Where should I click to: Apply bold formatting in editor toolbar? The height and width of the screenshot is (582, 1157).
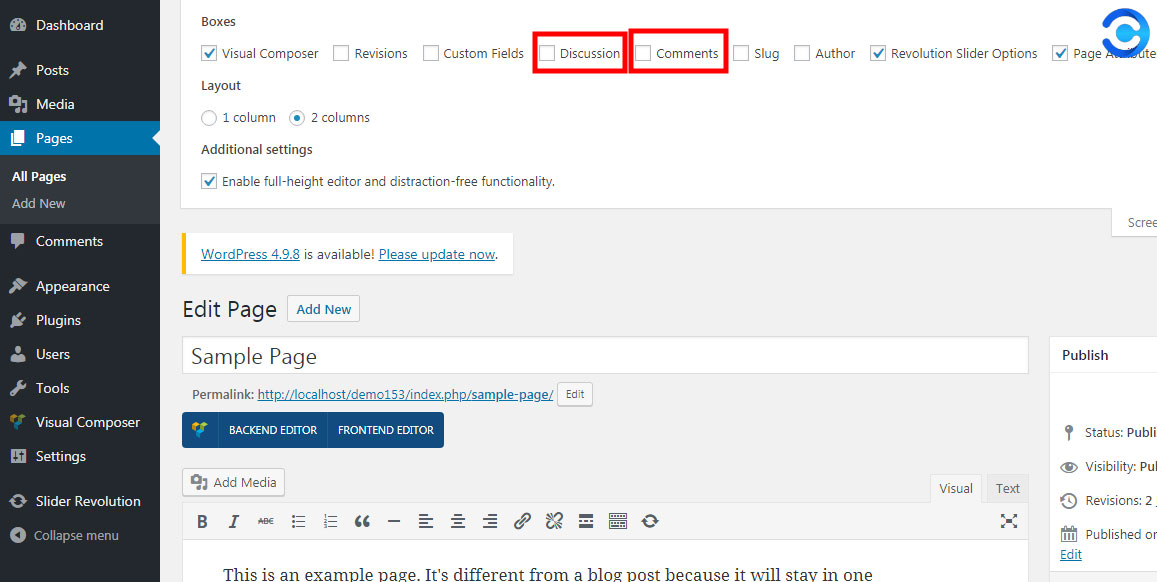click(202, 521)
